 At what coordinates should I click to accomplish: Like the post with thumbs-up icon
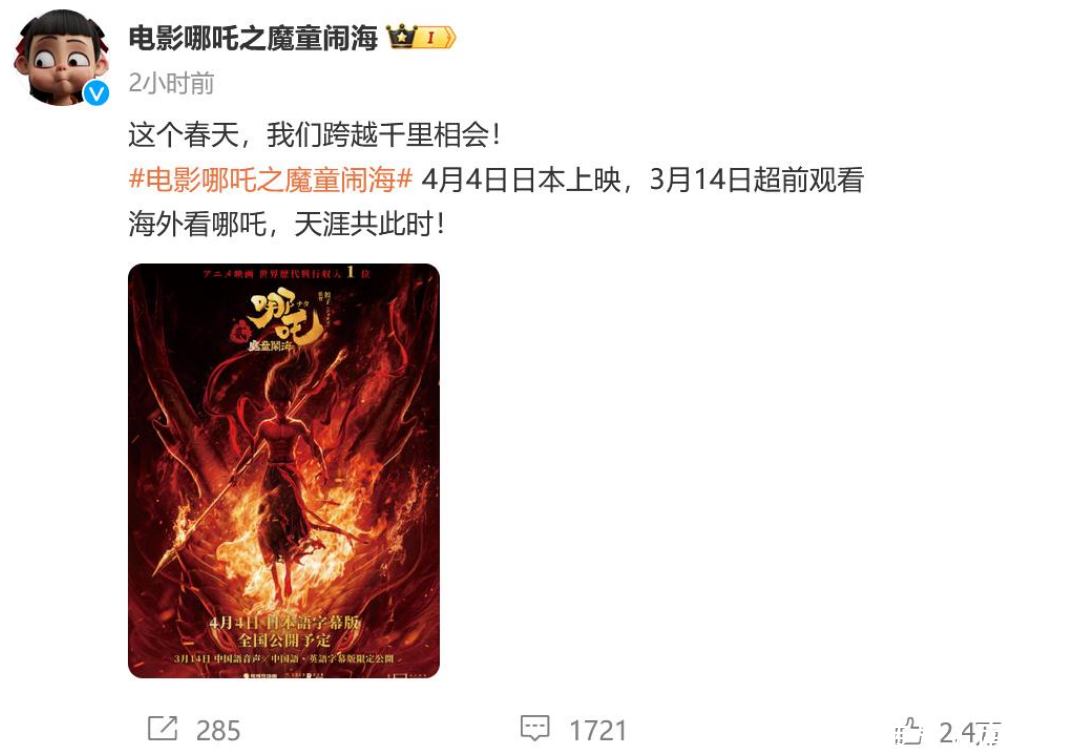pyautogui.click(x=909, y=731)
